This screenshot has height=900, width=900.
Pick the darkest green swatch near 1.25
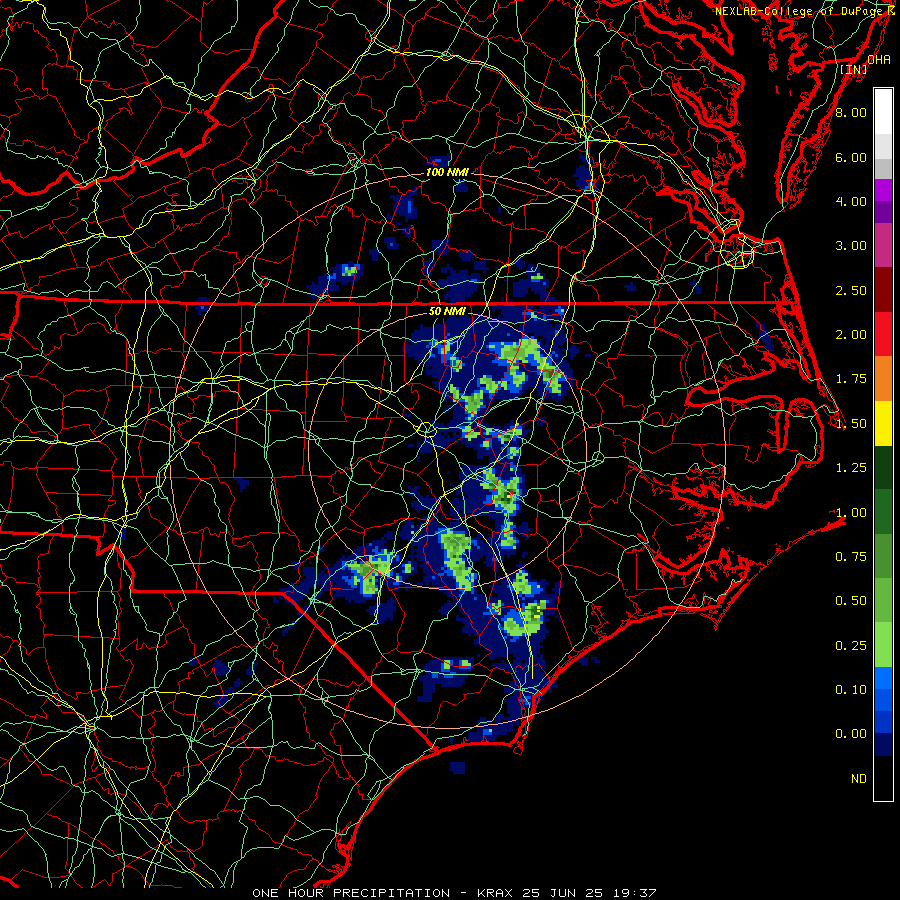tap(883, 467)
